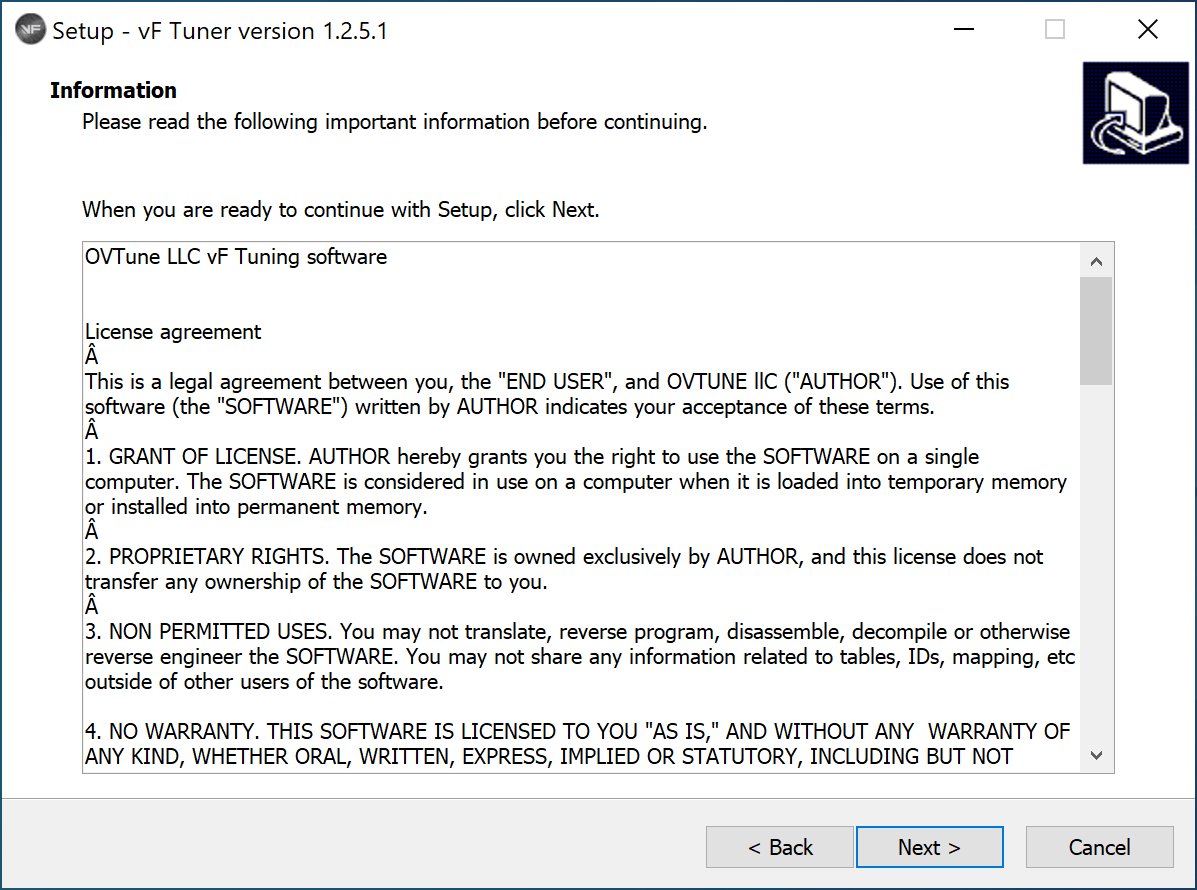Click the '3. NON PERMITTED USES' paragraph

tap(580, 656)
